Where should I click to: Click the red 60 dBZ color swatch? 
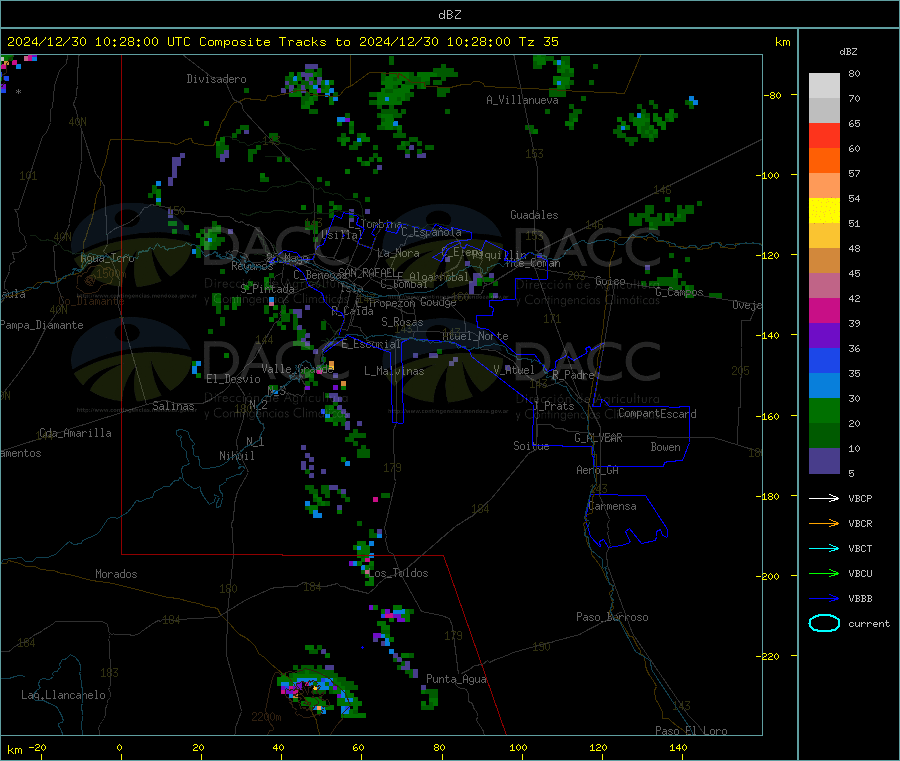pyautogui.click(x=824, y=135)
